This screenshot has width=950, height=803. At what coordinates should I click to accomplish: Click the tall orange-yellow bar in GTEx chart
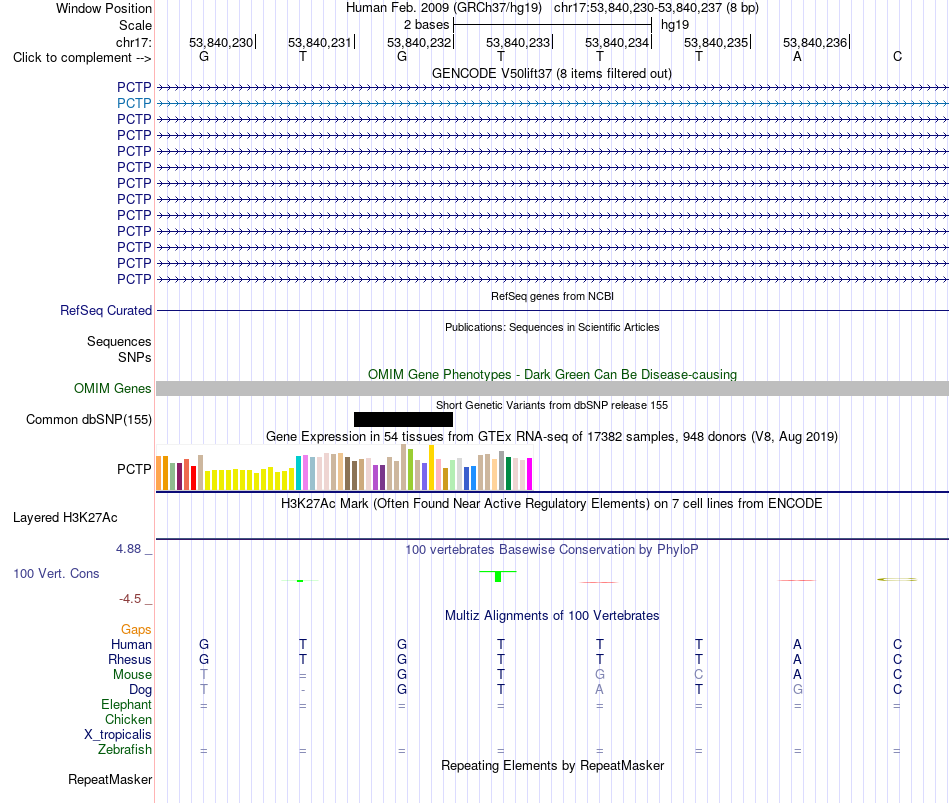tap(431, 467)
